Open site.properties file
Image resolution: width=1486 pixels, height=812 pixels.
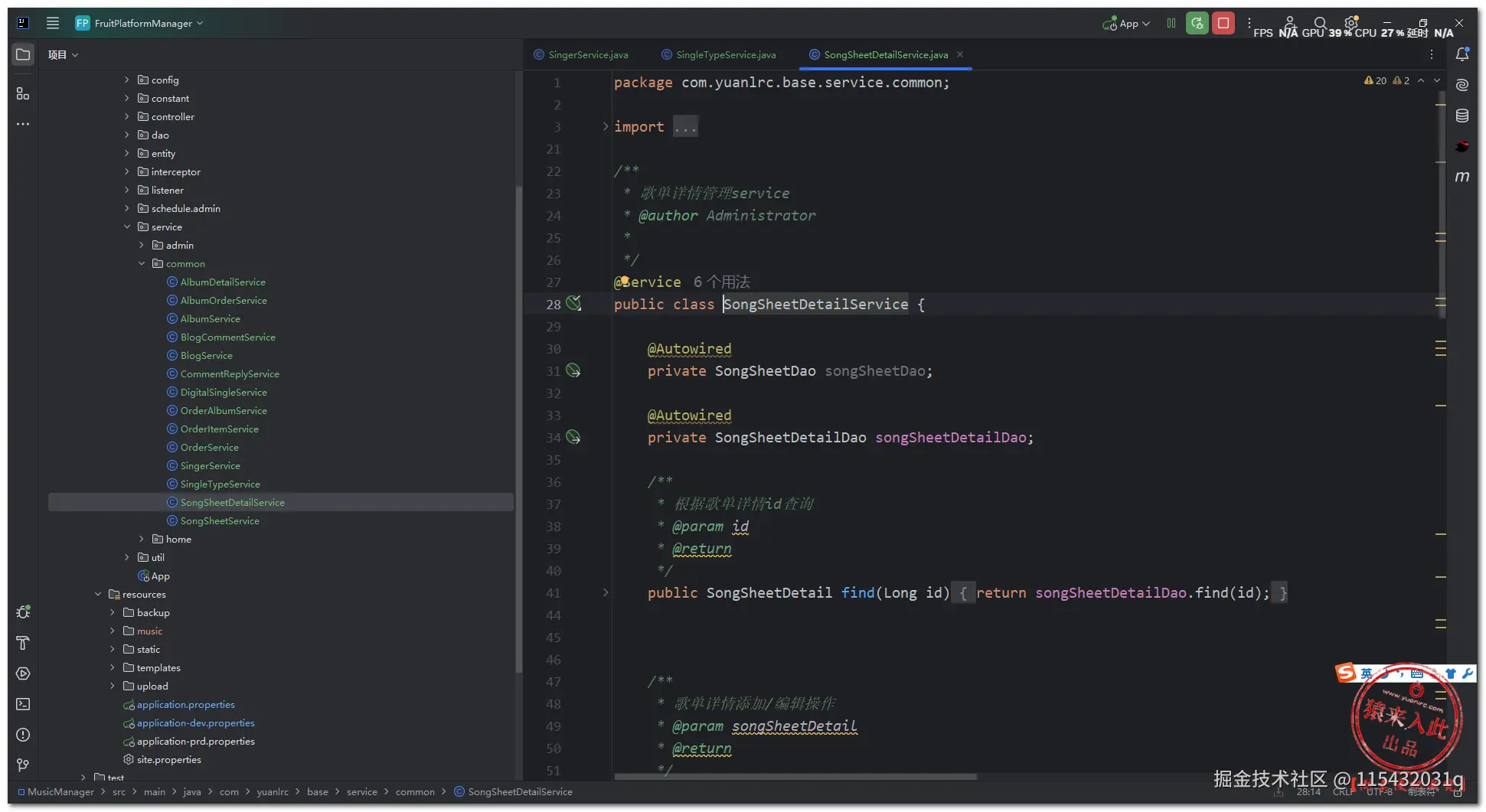point(168,759)
